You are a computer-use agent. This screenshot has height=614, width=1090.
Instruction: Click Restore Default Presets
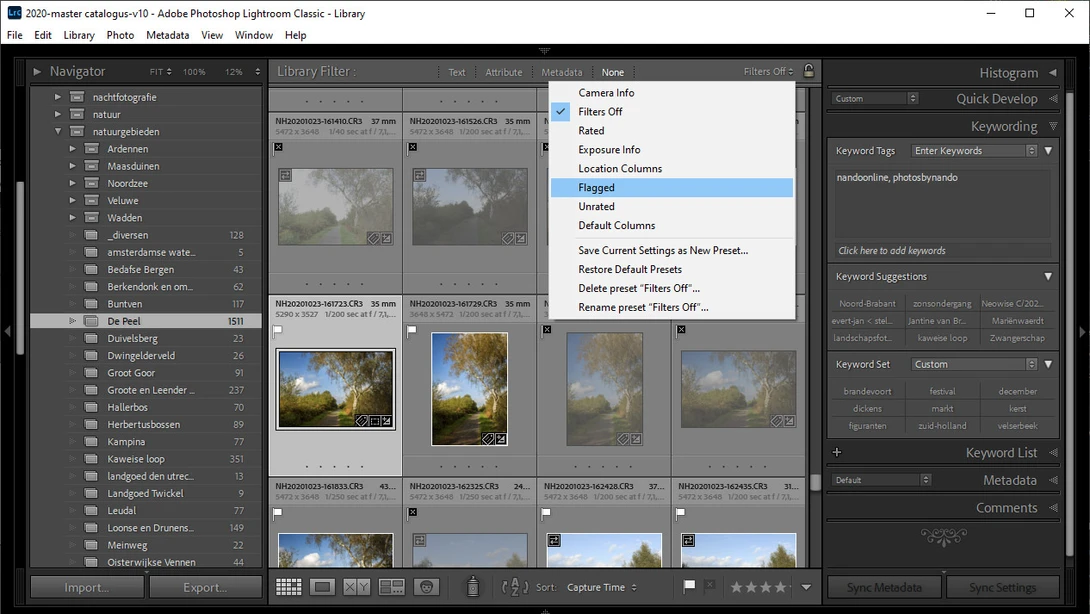pos(672,269)
